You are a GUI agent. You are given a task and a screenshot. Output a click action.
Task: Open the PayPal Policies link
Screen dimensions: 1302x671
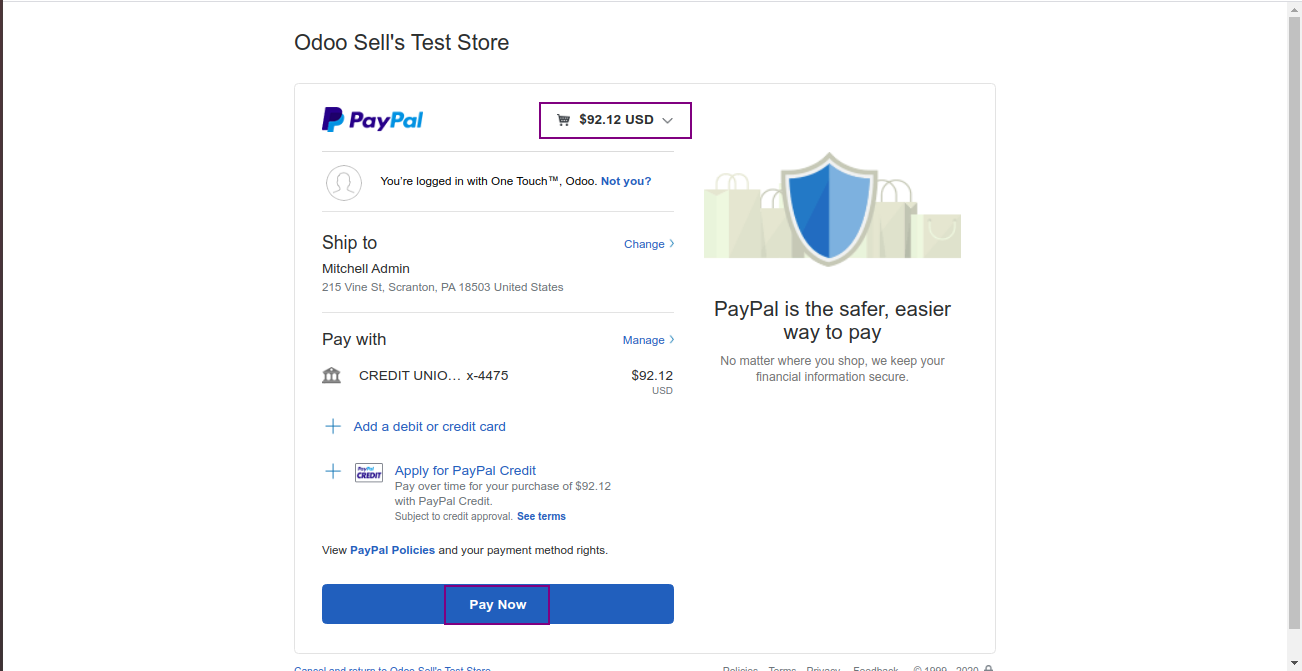click(392, 550)
